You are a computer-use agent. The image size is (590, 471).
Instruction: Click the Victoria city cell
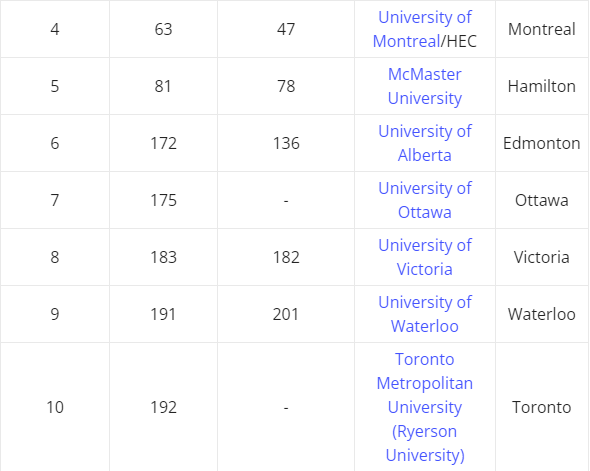[x=542, y=257]
